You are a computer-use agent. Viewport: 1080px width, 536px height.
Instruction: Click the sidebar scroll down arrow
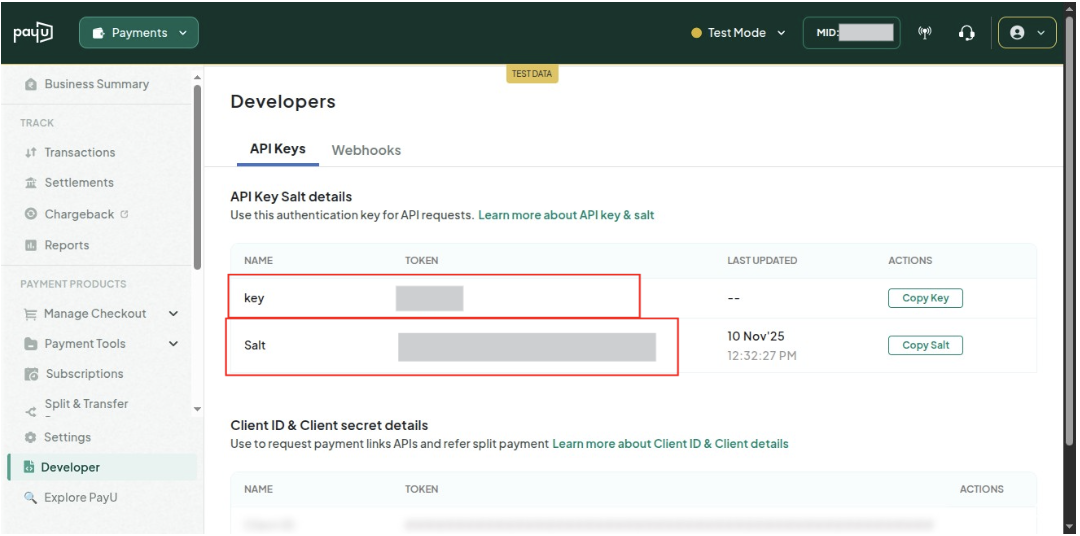click(x=198, y=409)
